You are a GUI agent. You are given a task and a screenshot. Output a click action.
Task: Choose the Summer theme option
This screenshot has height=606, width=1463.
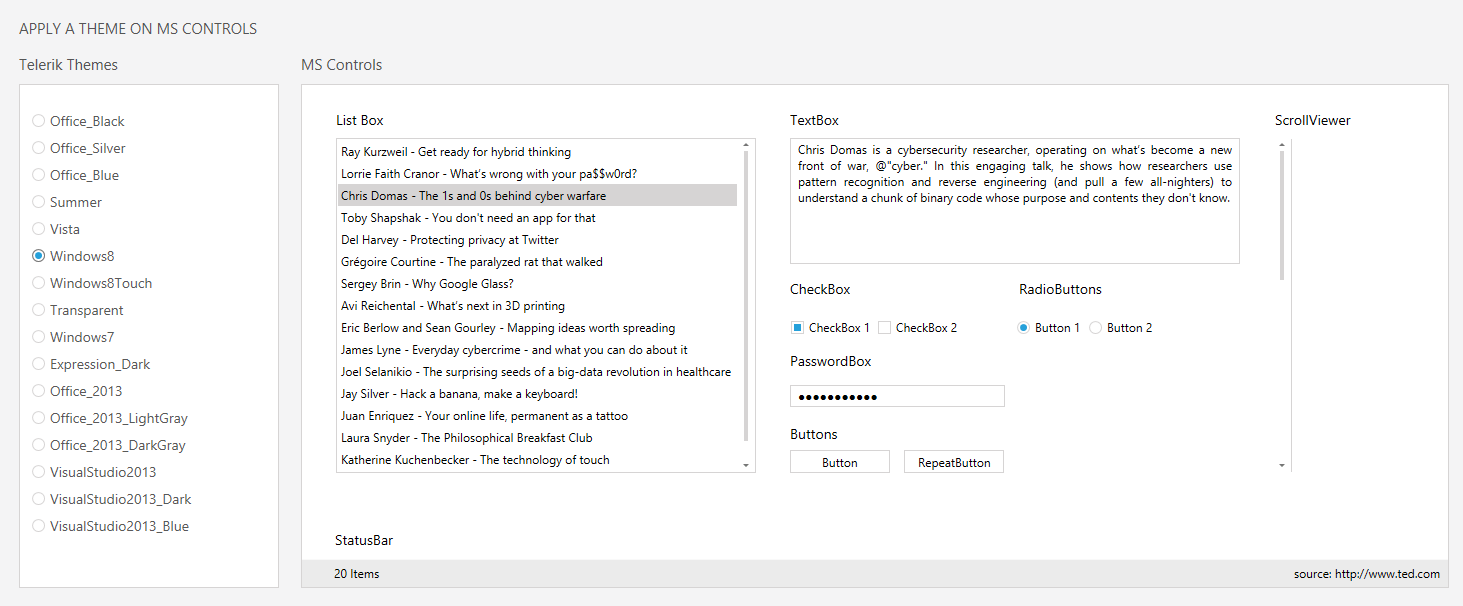point(39,202)
